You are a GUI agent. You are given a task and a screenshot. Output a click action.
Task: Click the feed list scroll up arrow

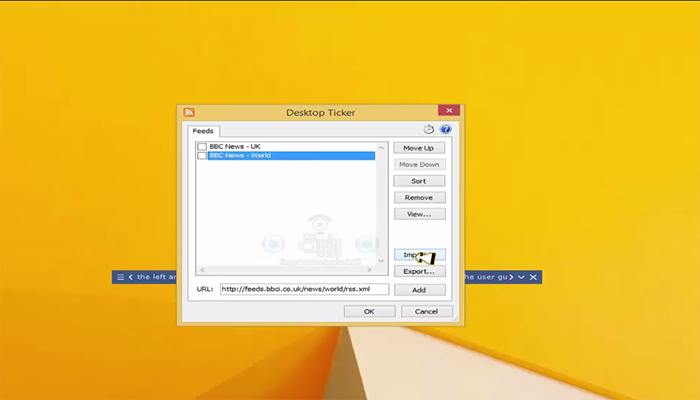pos(381,148)
